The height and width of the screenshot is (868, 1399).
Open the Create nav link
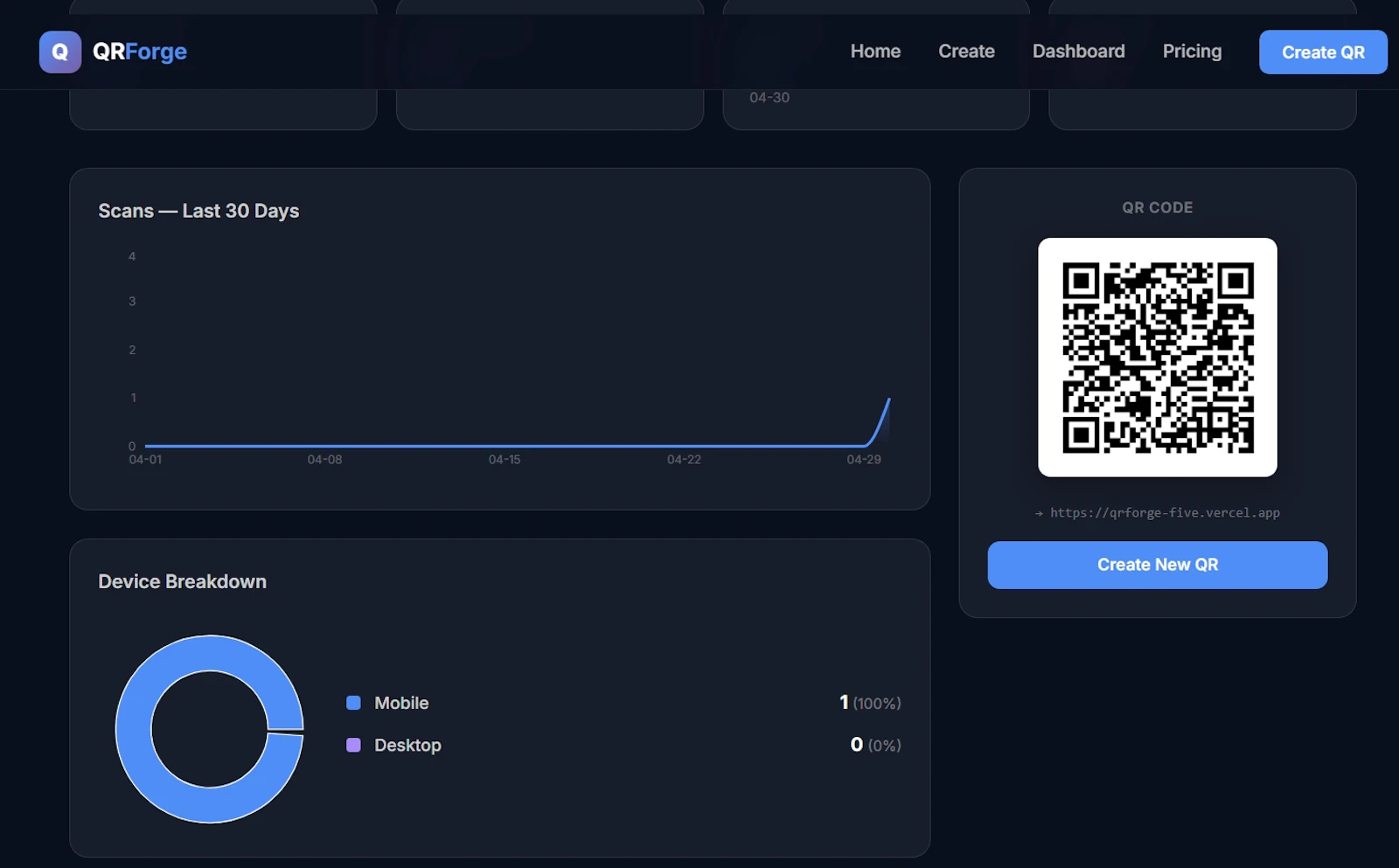pos(966,52)
